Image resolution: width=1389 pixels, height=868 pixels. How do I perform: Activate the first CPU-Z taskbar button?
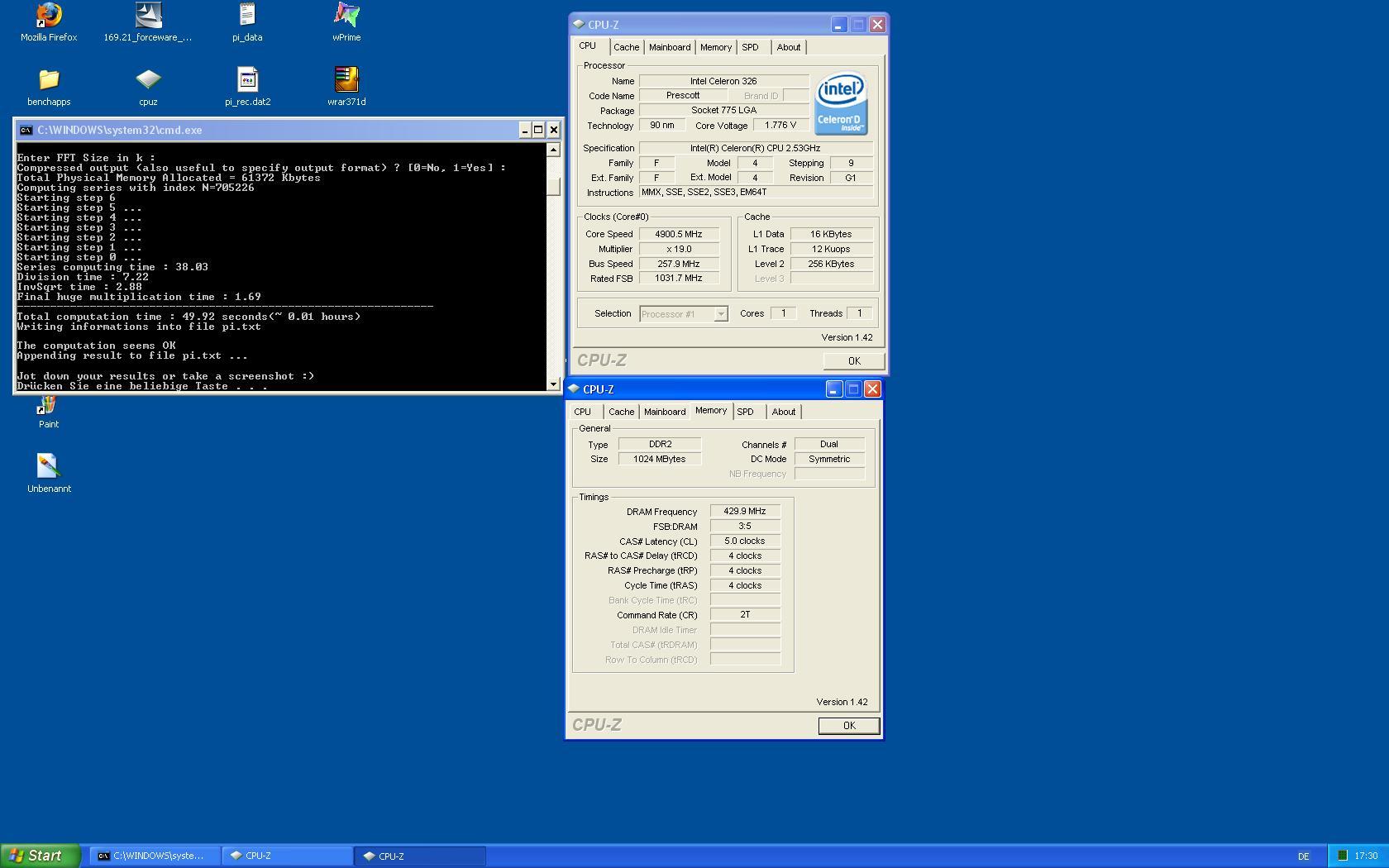(x=288, y=856)
